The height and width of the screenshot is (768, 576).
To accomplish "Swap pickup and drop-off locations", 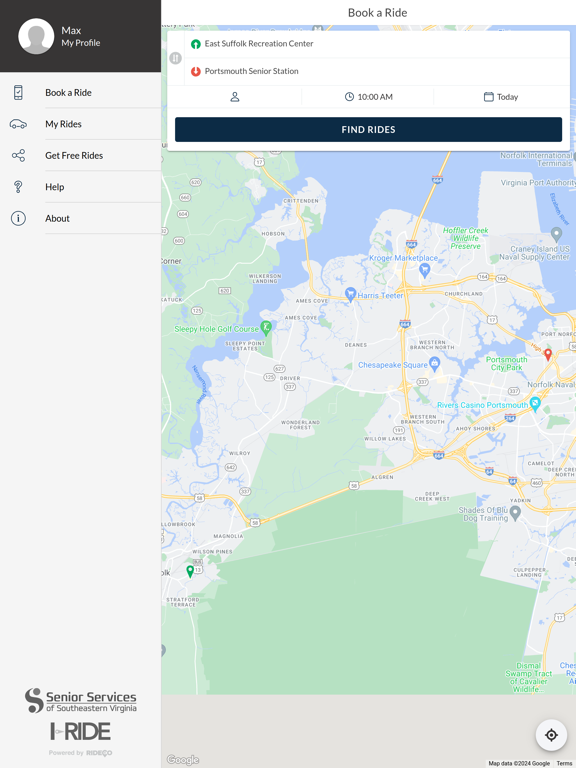I will (x=175, y=58).
